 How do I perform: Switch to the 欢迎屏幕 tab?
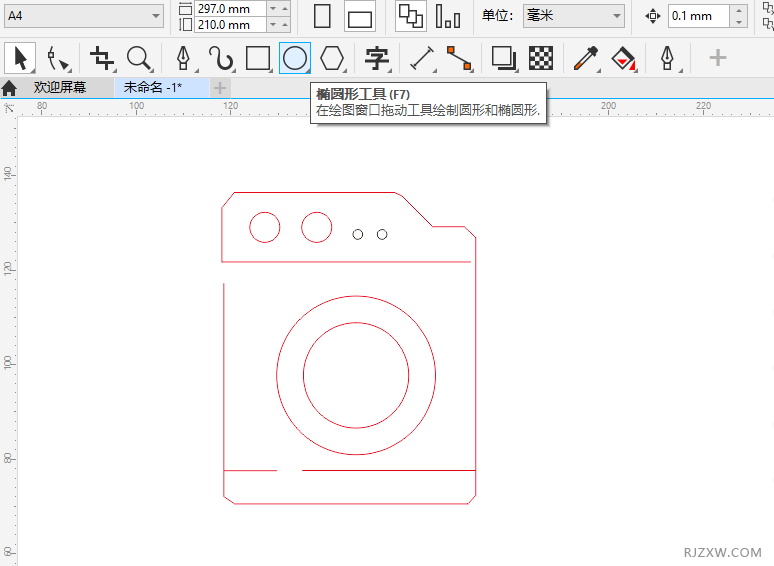click(59, 88)
